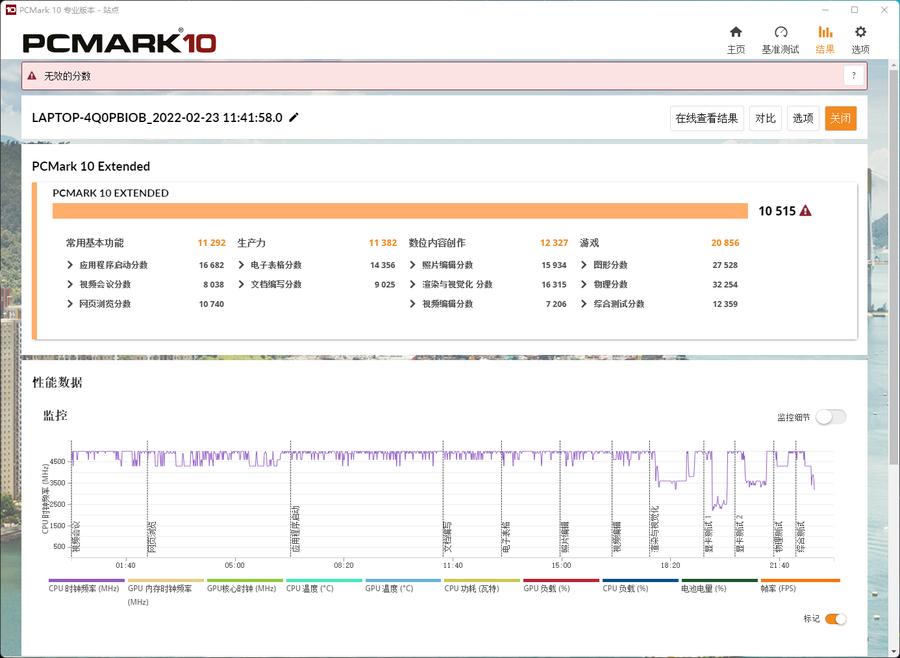The width and height of the screenshot is (900, 658).
Task: Toggle the CPU 温度 legend series
Action: [x=323, y=581]
